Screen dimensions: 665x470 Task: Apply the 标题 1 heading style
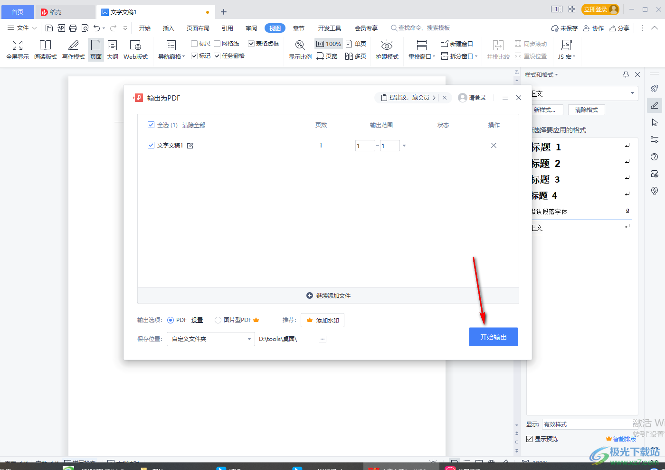[581, 147]
